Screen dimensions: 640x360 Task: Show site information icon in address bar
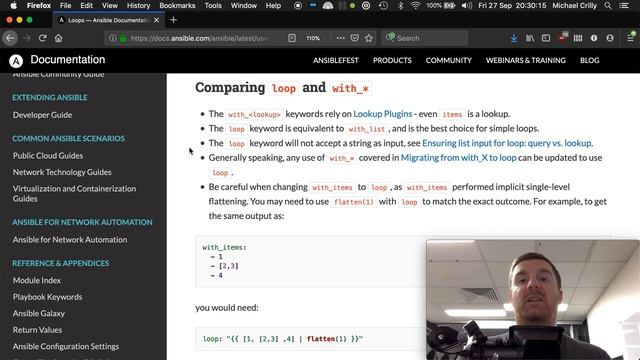[x=113, y=38]
